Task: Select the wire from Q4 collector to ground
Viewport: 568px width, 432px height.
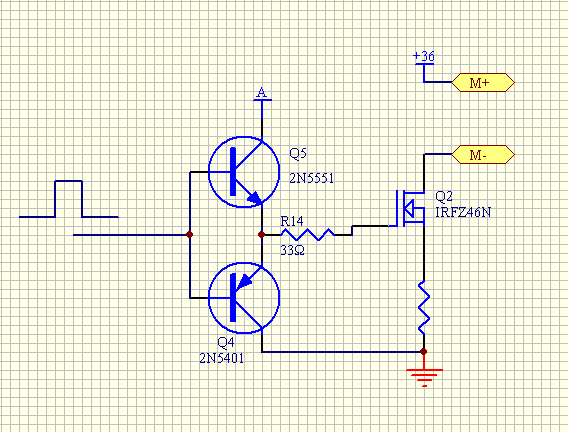Action: (x=342, y=352)
